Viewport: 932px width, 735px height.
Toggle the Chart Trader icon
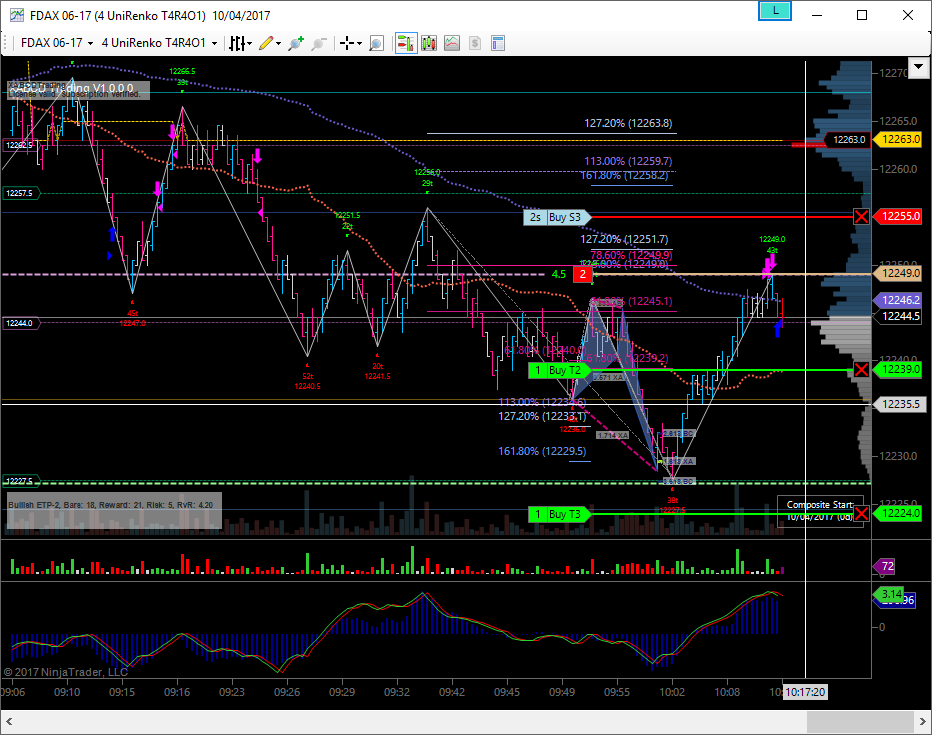(406, 43)
